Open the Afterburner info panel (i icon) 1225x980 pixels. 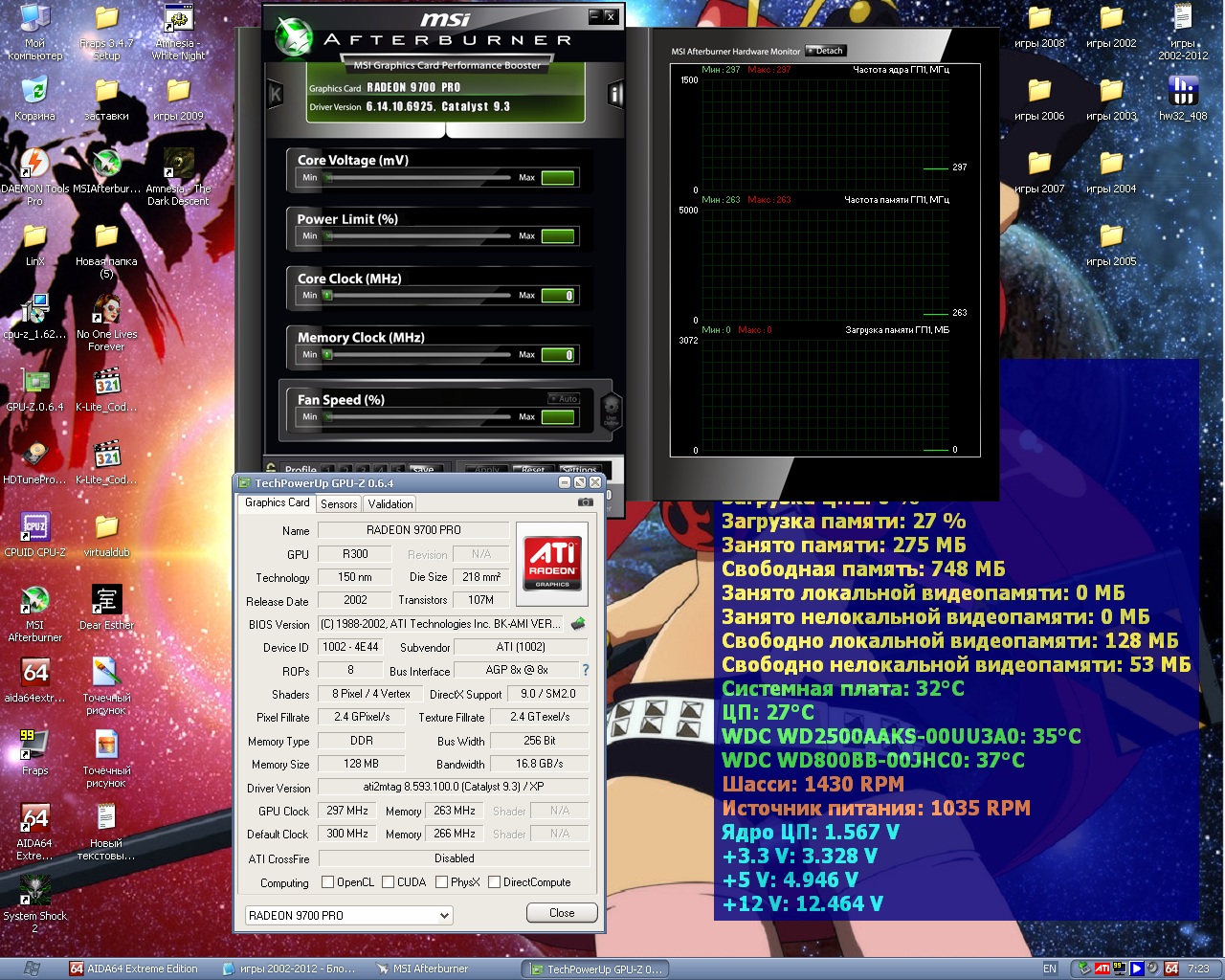tap(615, 94)
